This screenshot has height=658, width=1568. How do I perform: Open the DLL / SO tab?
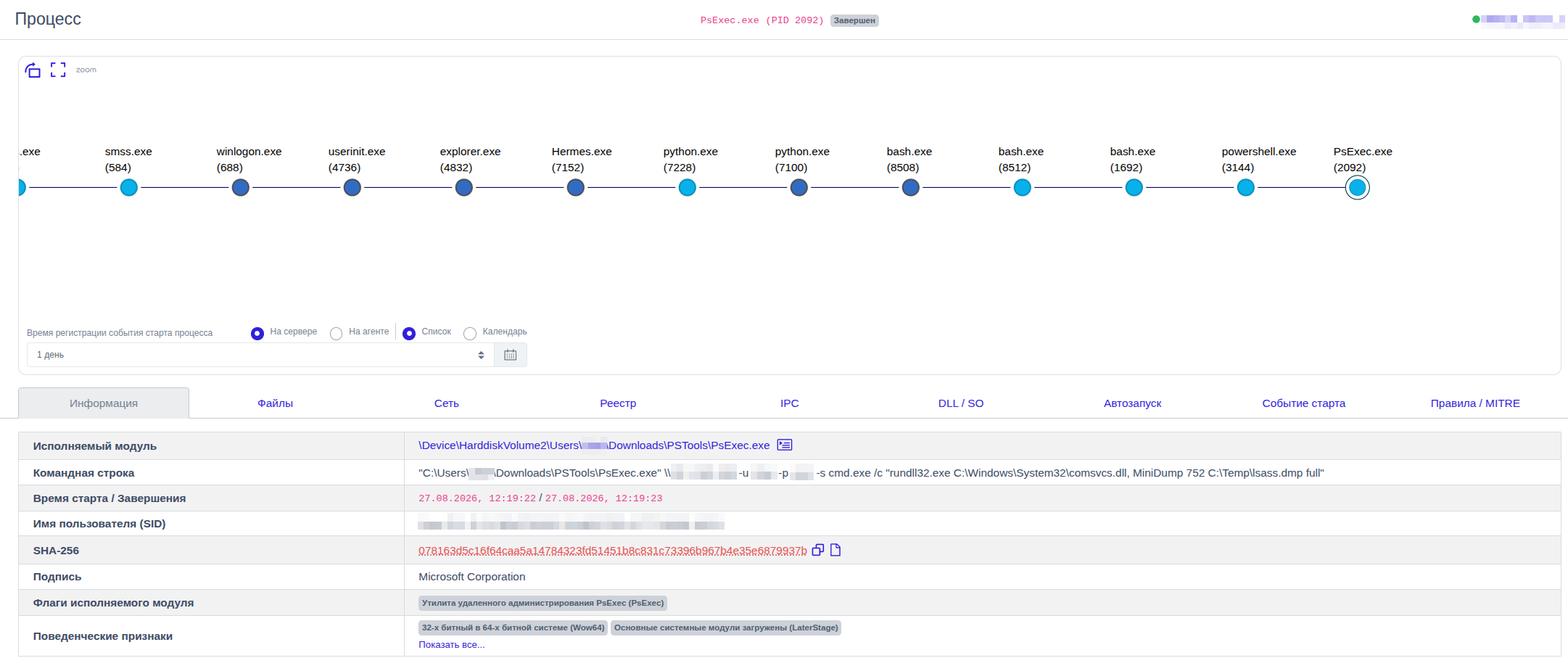click(961, 403)
